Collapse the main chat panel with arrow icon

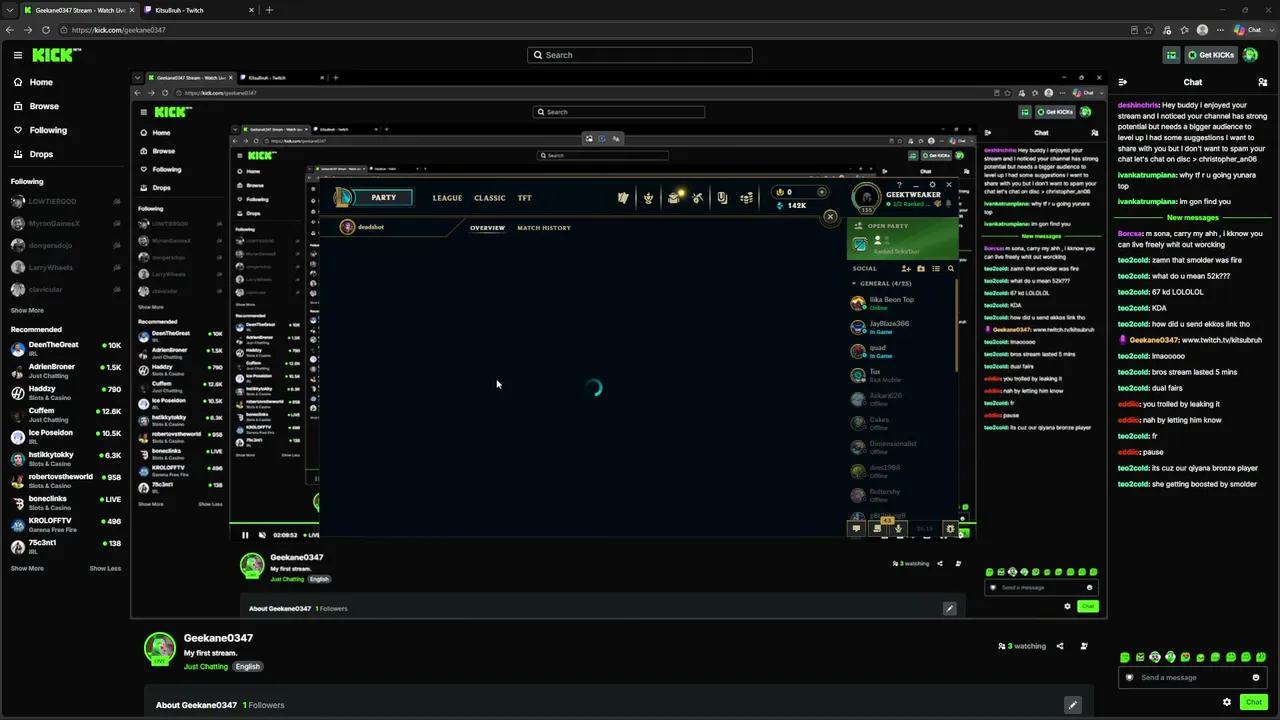point(1123,82)
